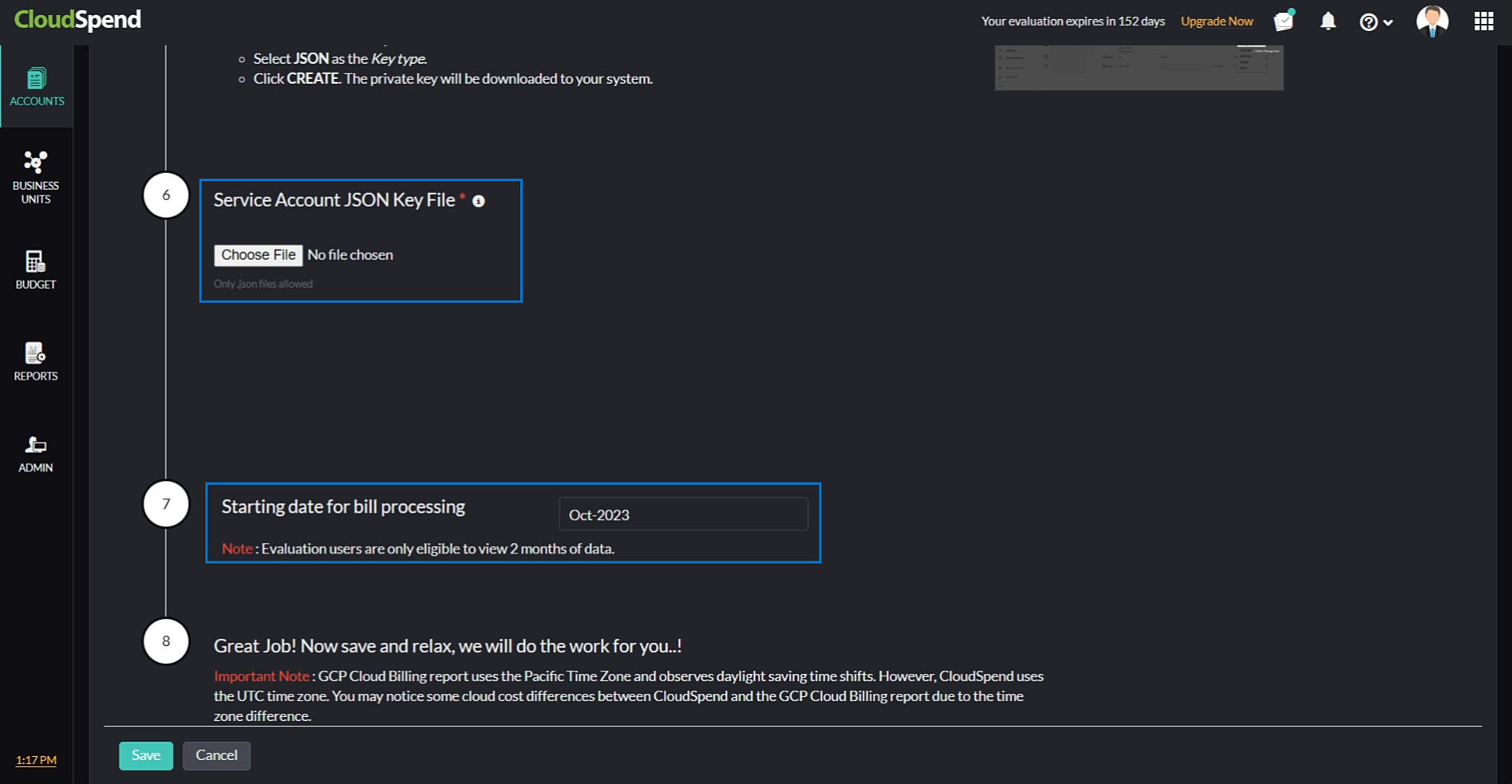Select the Business Units sidebar icon
This screenshot has height=784, width=1512.
[35, 175]
